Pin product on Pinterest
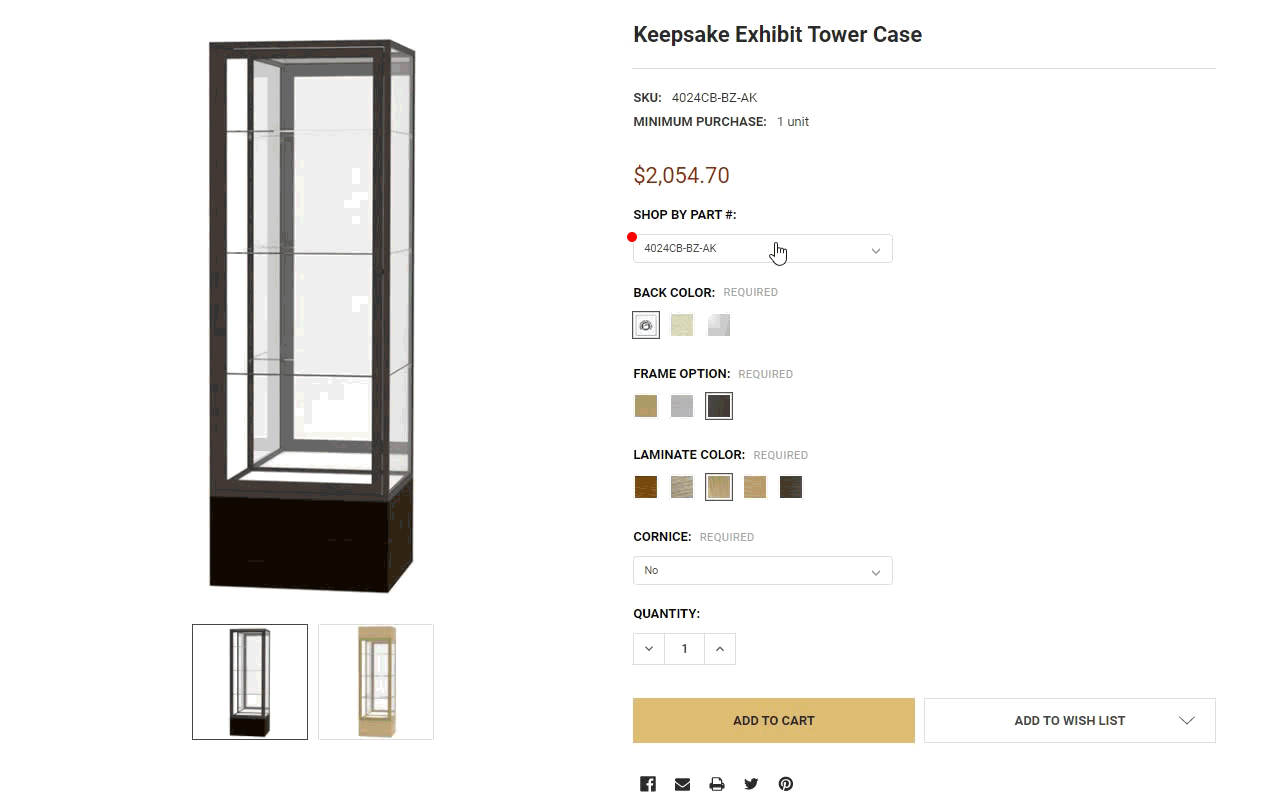Screen dimensions: 1280x800 click(x=786, y=784)
